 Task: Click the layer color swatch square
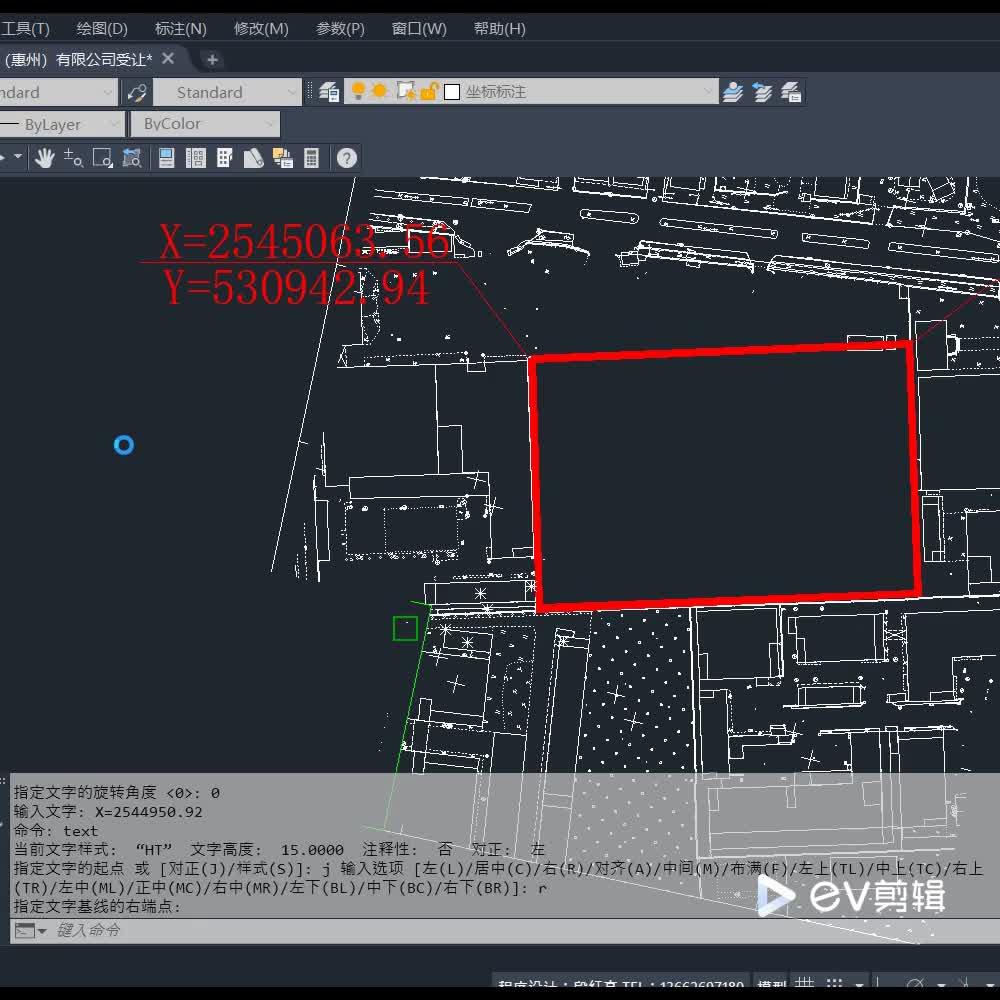point(452,91)
